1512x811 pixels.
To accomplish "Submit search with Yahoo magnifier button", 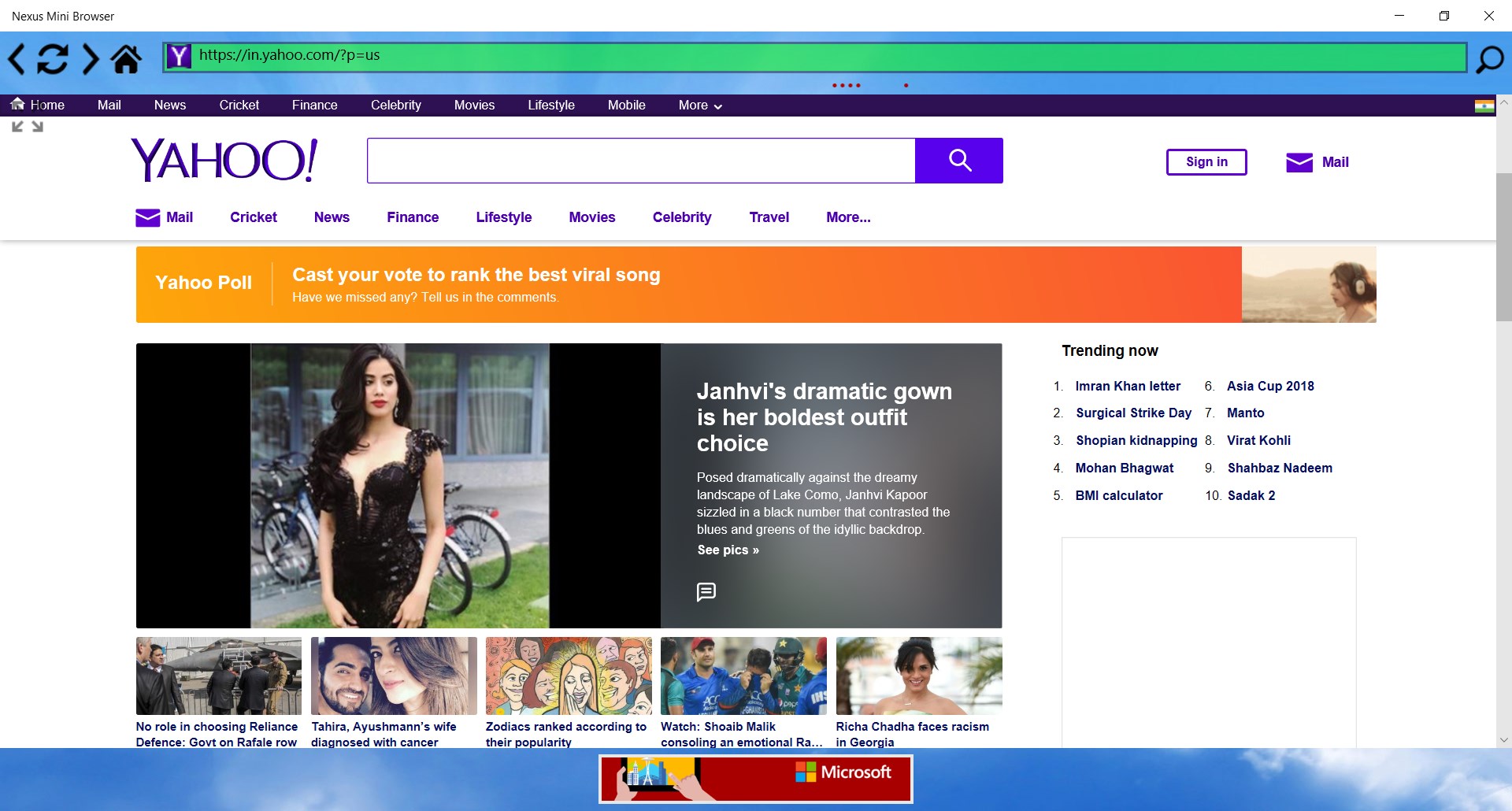I will 959,161.
